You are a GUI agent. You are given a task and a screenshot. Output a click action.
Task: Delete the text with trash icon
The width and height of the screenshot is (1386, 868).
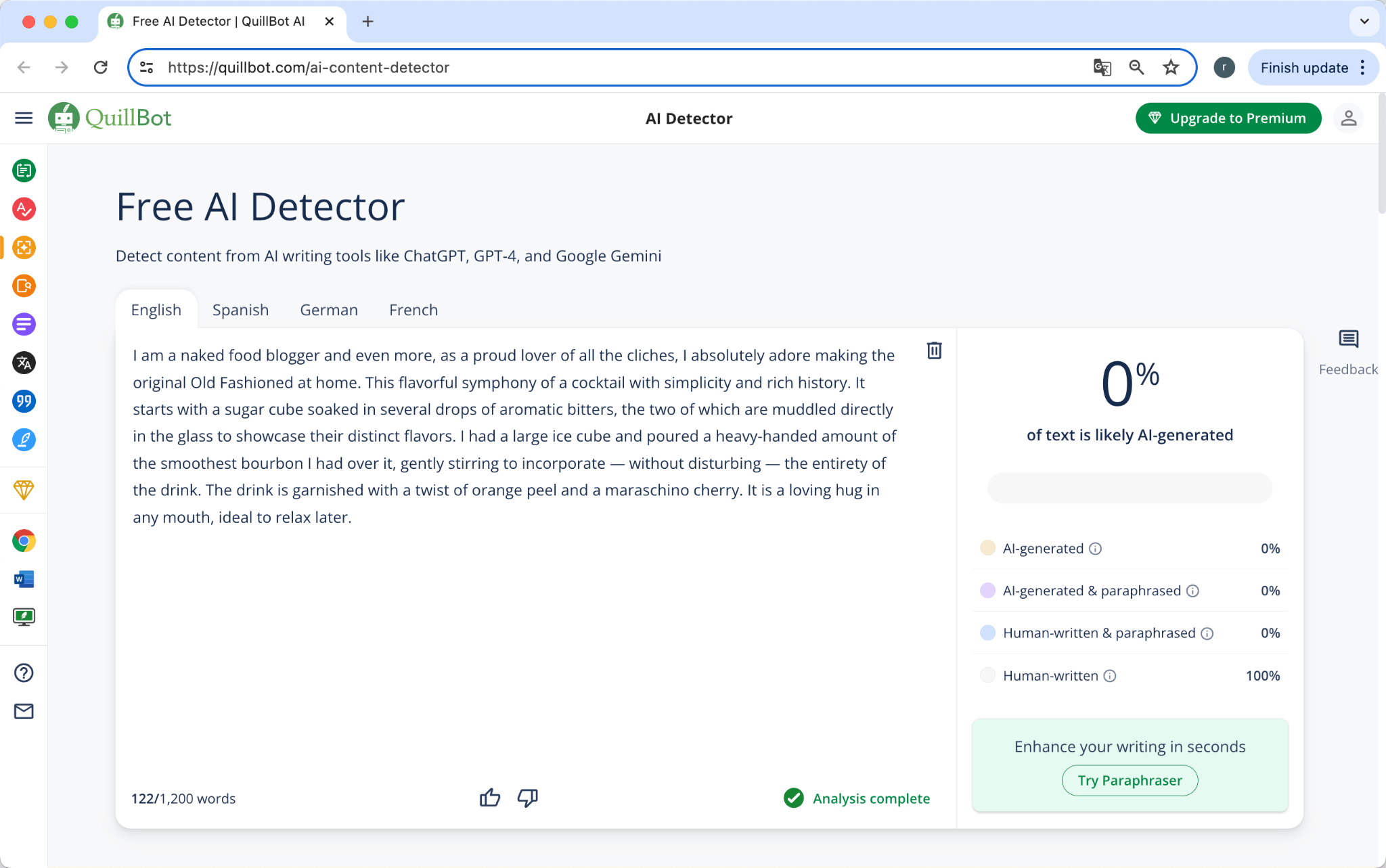(934, 350)
